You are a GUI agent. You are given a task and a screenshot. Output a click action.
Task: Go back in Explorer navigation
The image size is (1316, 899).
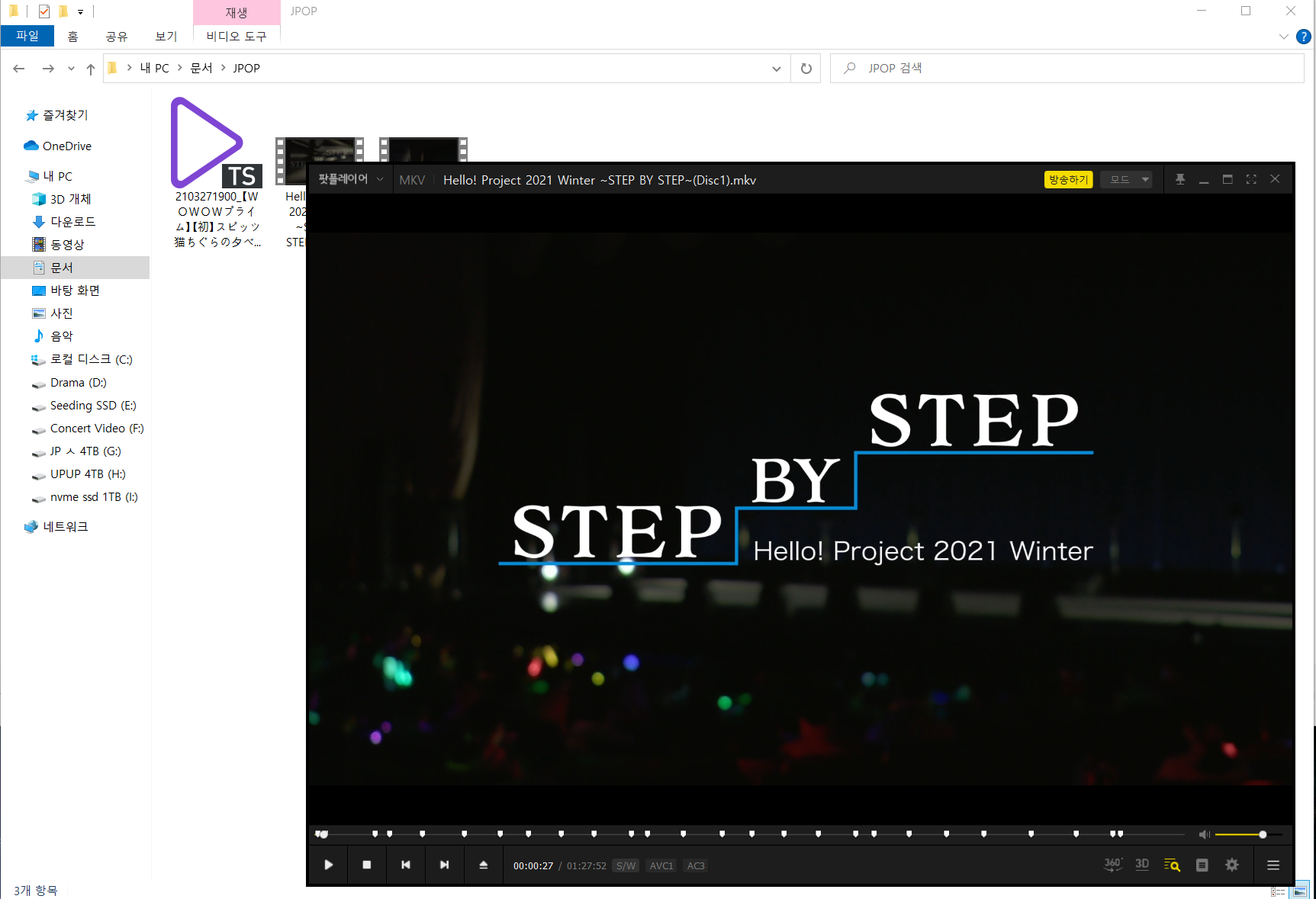pos(19,69)
